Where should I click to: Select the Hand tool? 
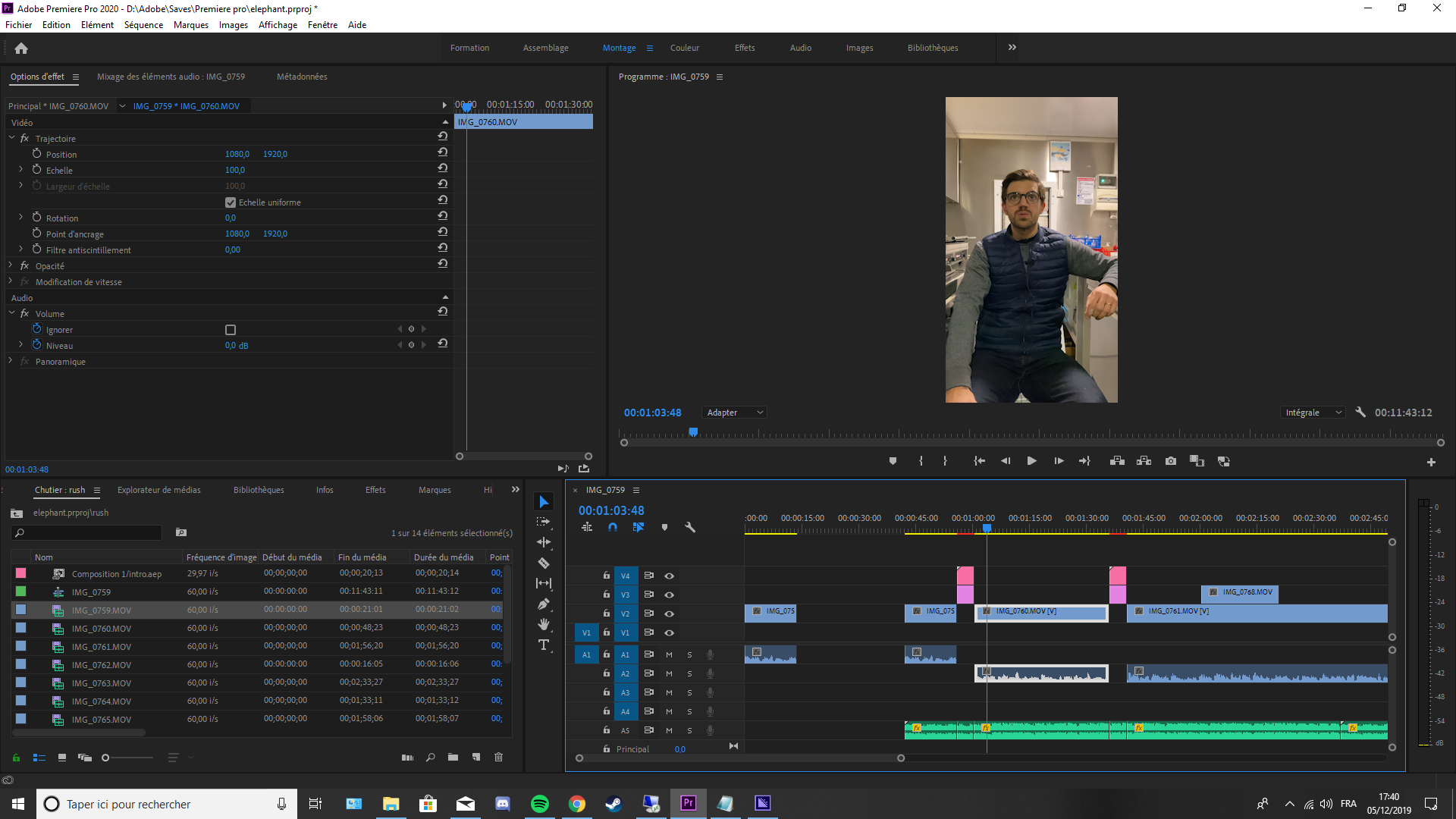coord(544,624)
